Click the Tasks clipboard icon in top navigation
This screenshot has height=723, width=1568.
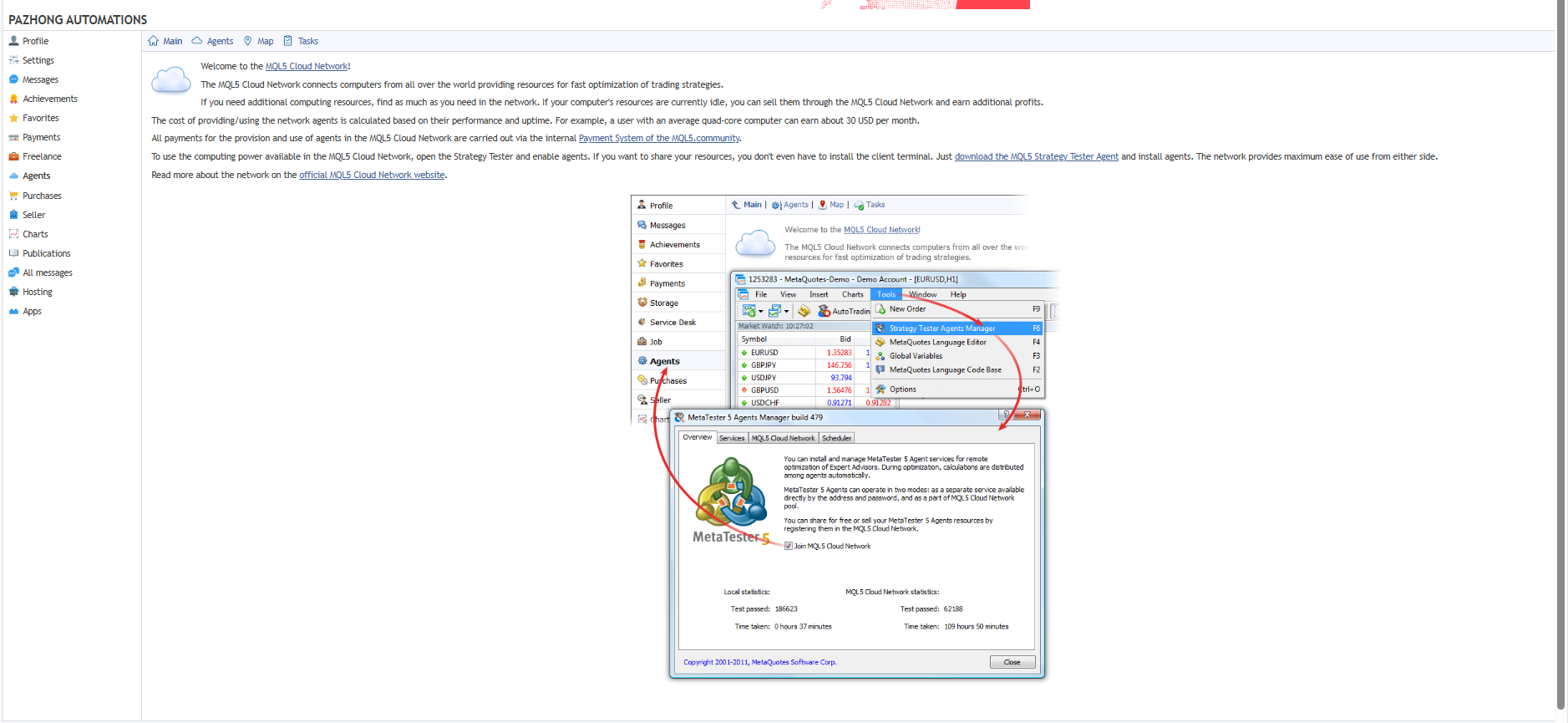[x=288, y=41]
